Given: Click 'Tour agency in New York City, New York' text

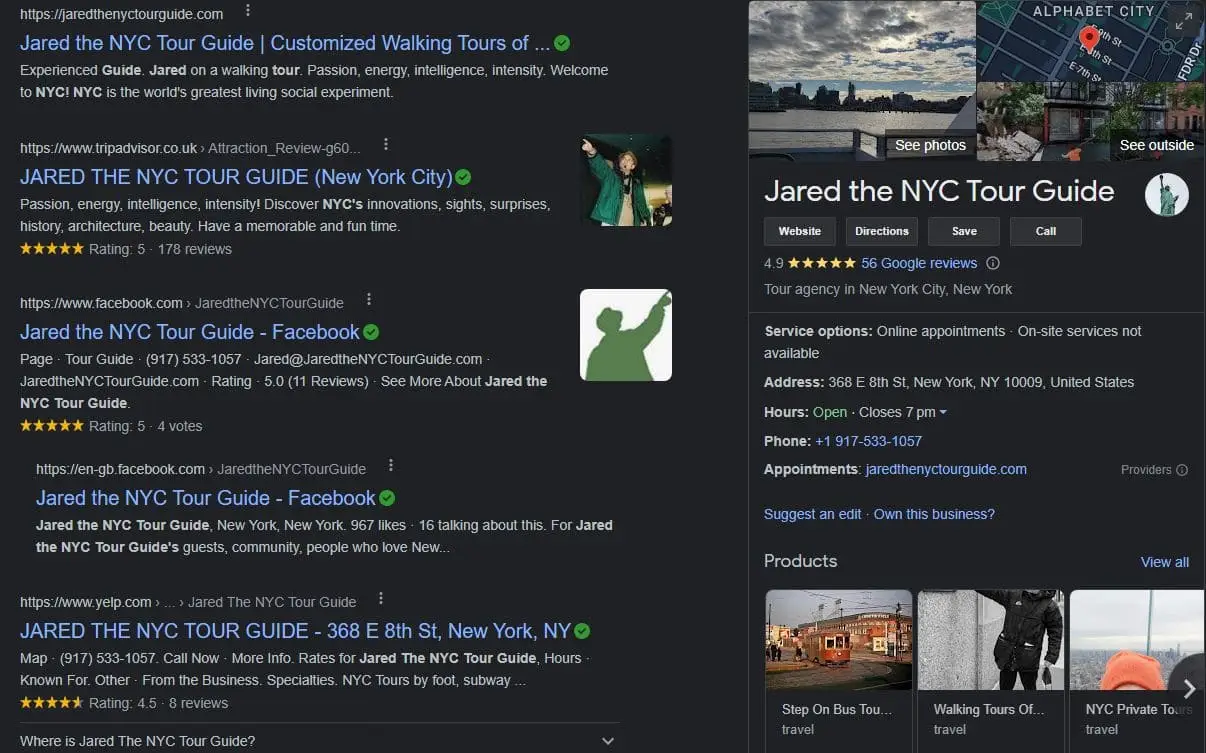Looking at the screenshot, I should click(888, 289).
